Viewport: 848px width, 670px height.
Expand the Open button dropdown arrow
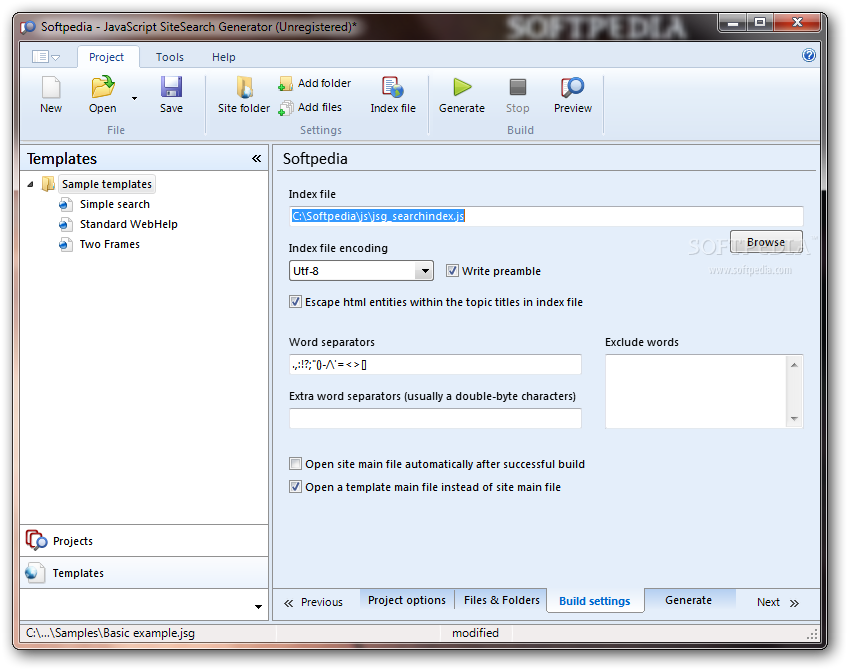[134, 98]
